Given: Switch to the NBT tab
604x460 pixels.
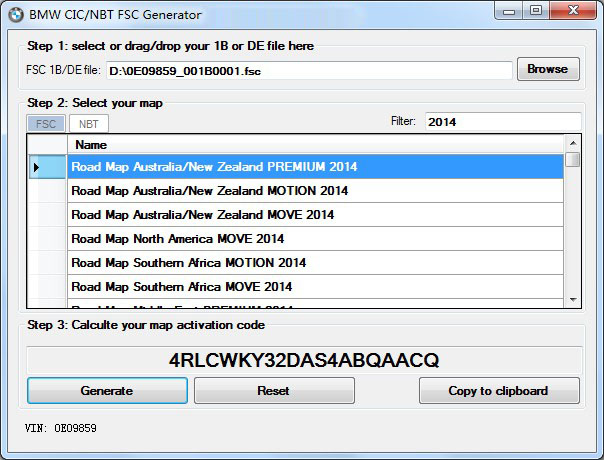Looking at the screenshot, I should click(x=89, y=124).
